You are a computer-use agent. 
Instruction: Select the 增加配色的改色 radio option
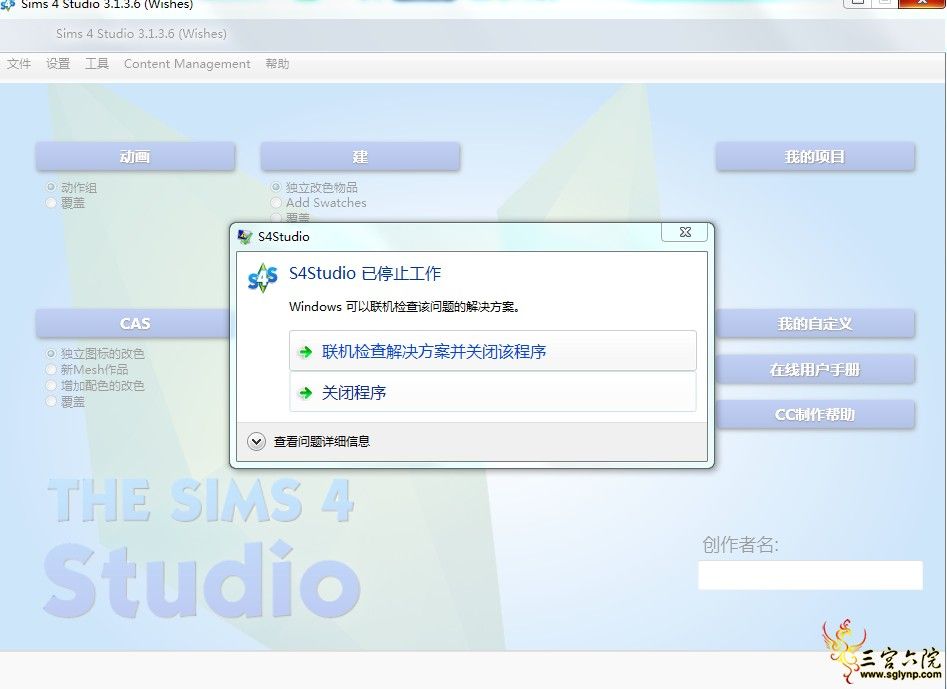[x=51, y=385]
